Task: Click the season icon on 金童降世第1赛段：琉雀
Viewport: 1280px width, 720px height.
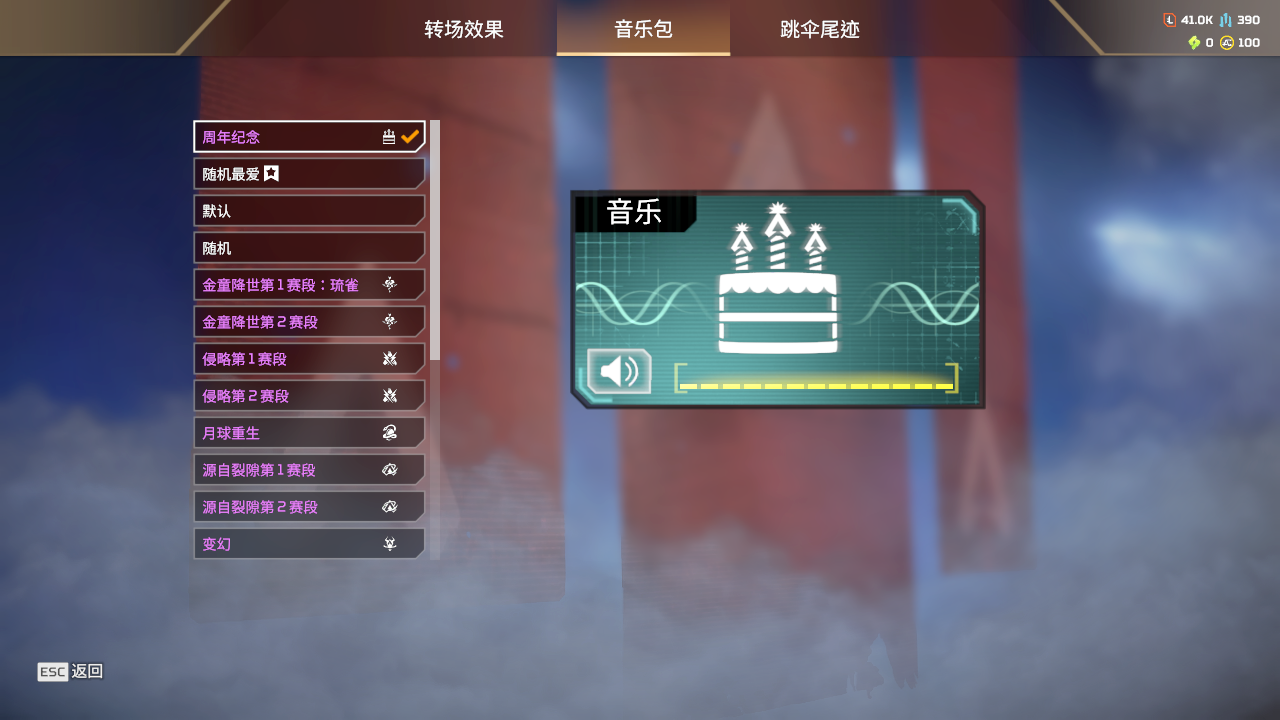Action: click(390, 285)
